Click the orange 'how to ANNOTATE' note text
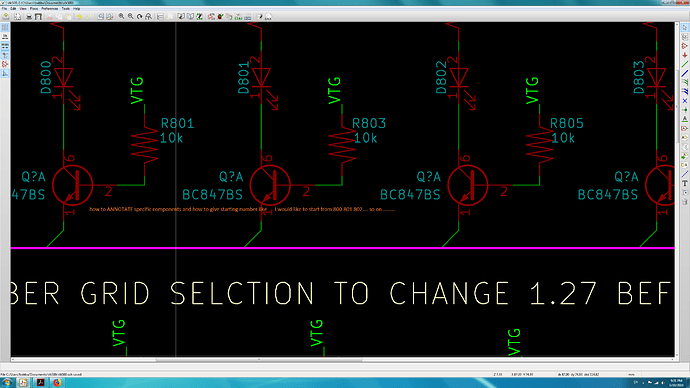 pos(242,209)
